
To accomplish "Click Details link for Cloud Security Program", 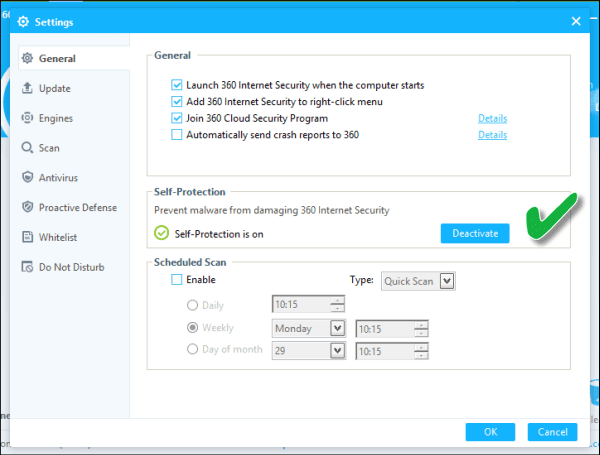I will (x=492, y=118).
